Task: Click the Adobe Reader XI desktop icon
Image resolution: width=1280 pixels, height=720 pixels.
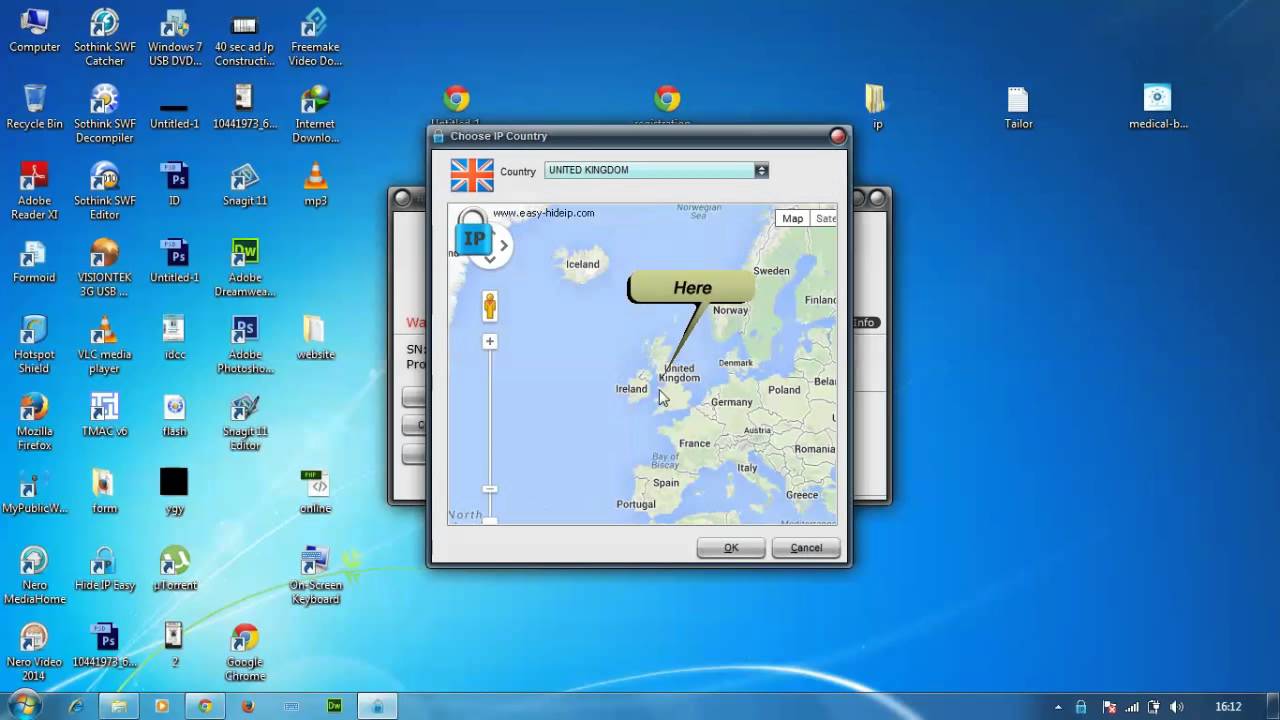Action: (x=35, y=191)
